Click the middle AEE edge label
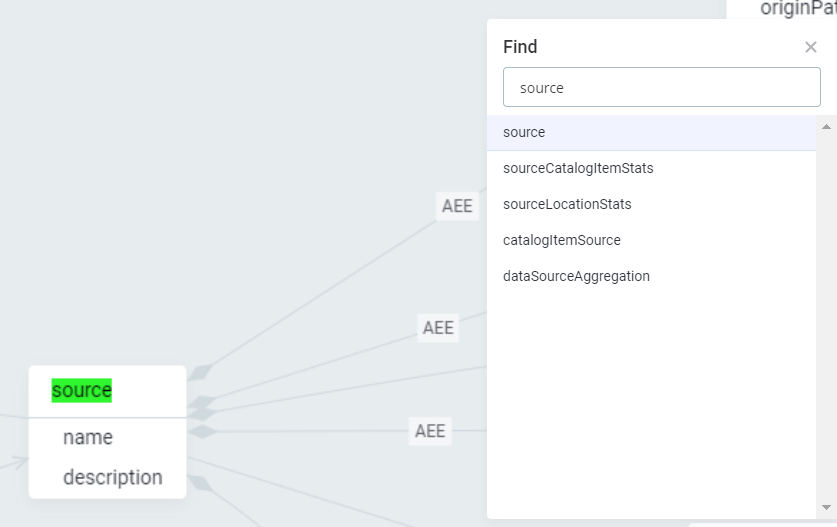 pyautogui.click(x=438, y=328)
